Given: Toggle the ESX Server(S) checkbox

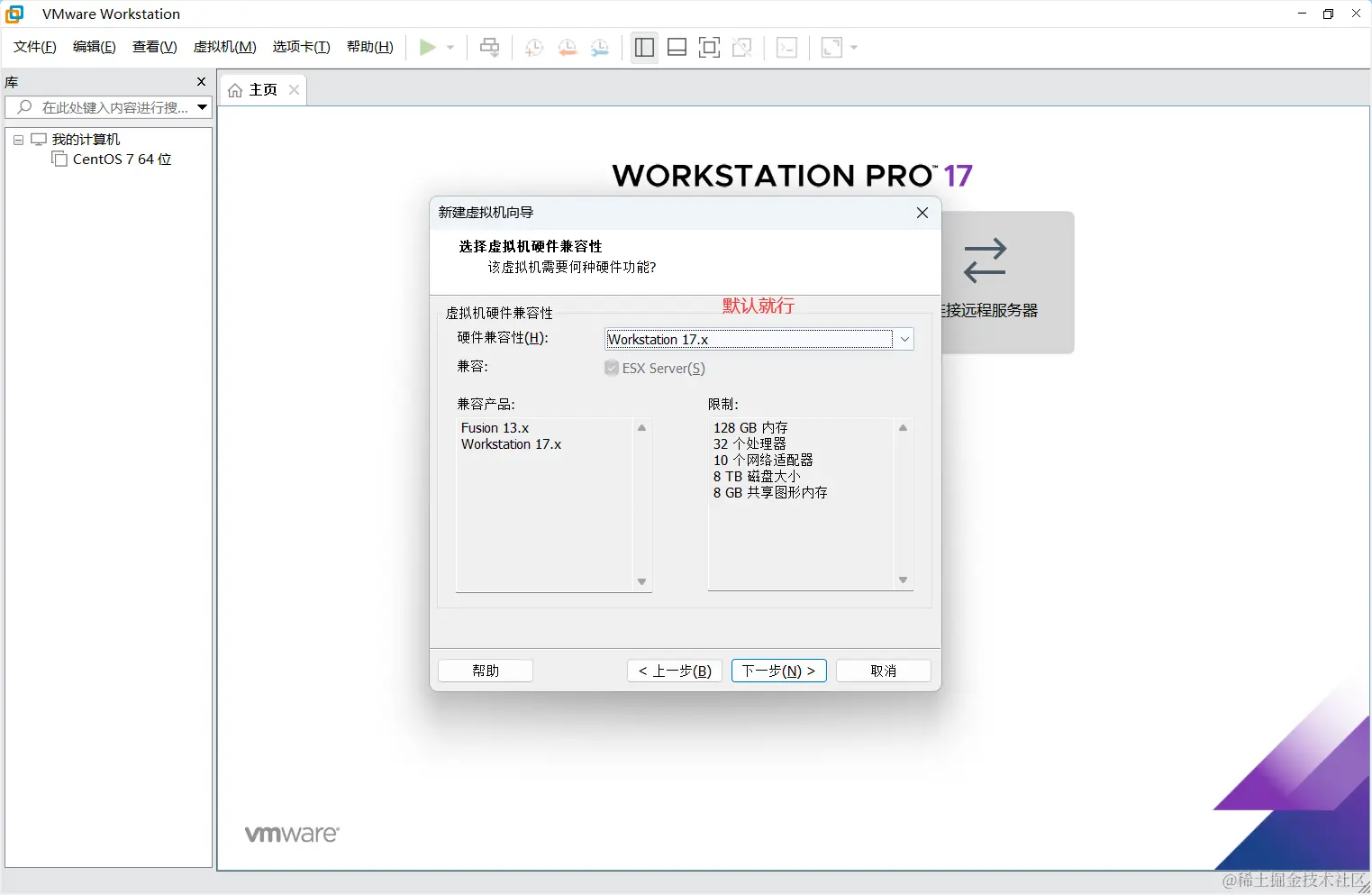Looking at the screenshot, I should pyautogui.click(x=612, y=368).
